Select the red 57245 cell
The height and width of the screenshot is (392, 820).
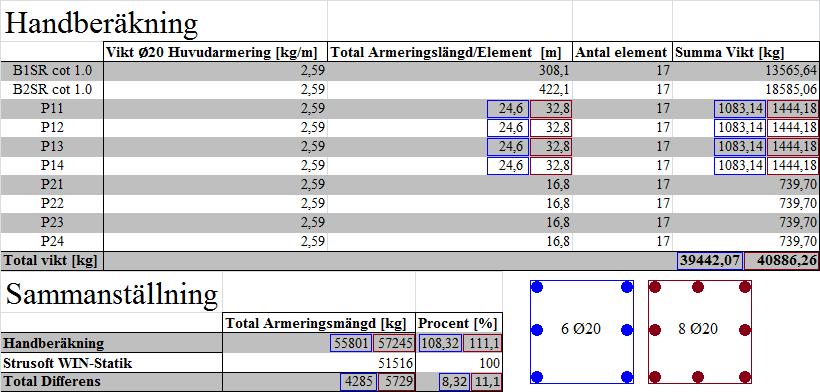pyautogui.click(x=394, y=343)
